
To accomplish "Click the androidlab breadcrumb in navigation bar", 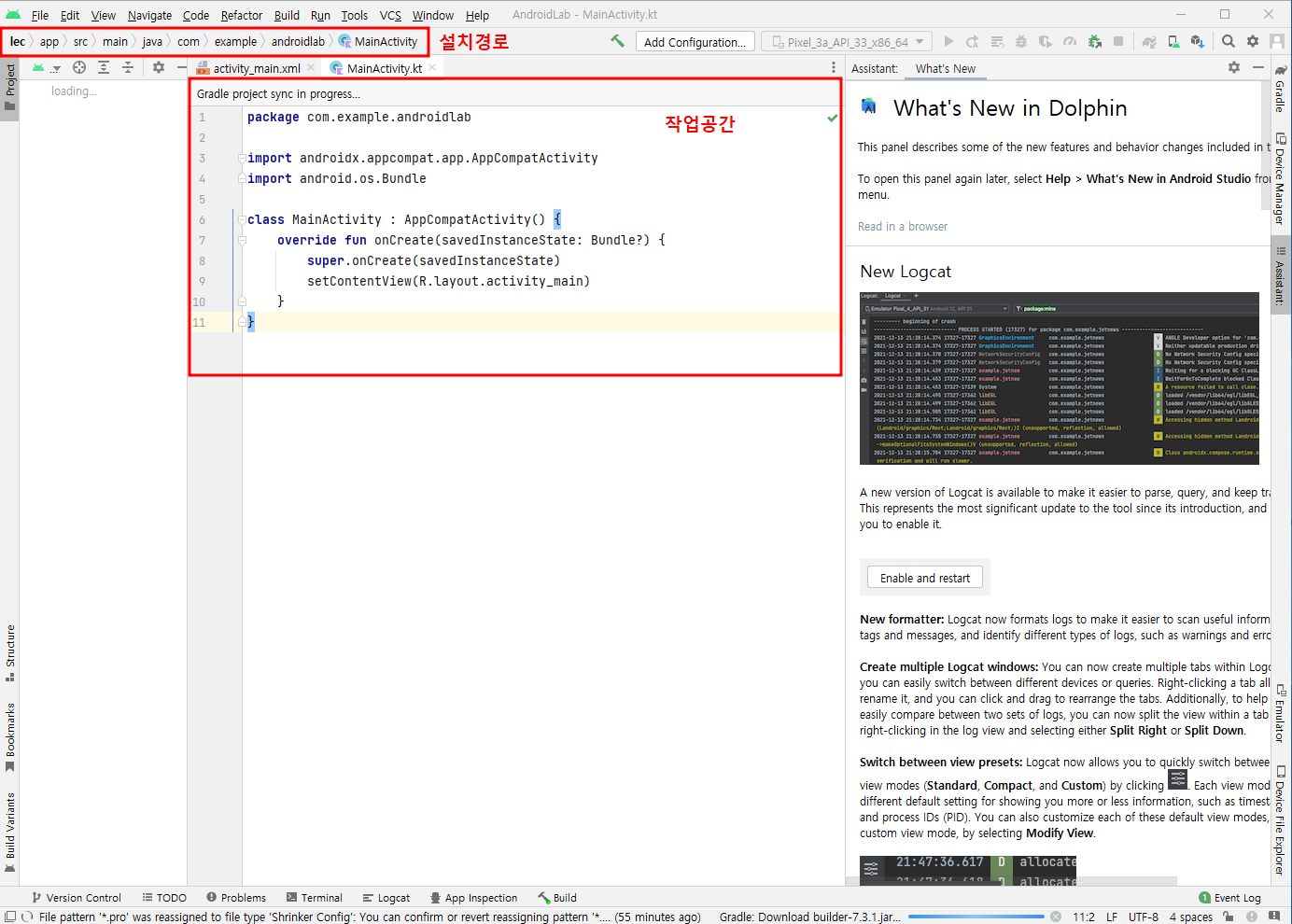I will [298, 41].
